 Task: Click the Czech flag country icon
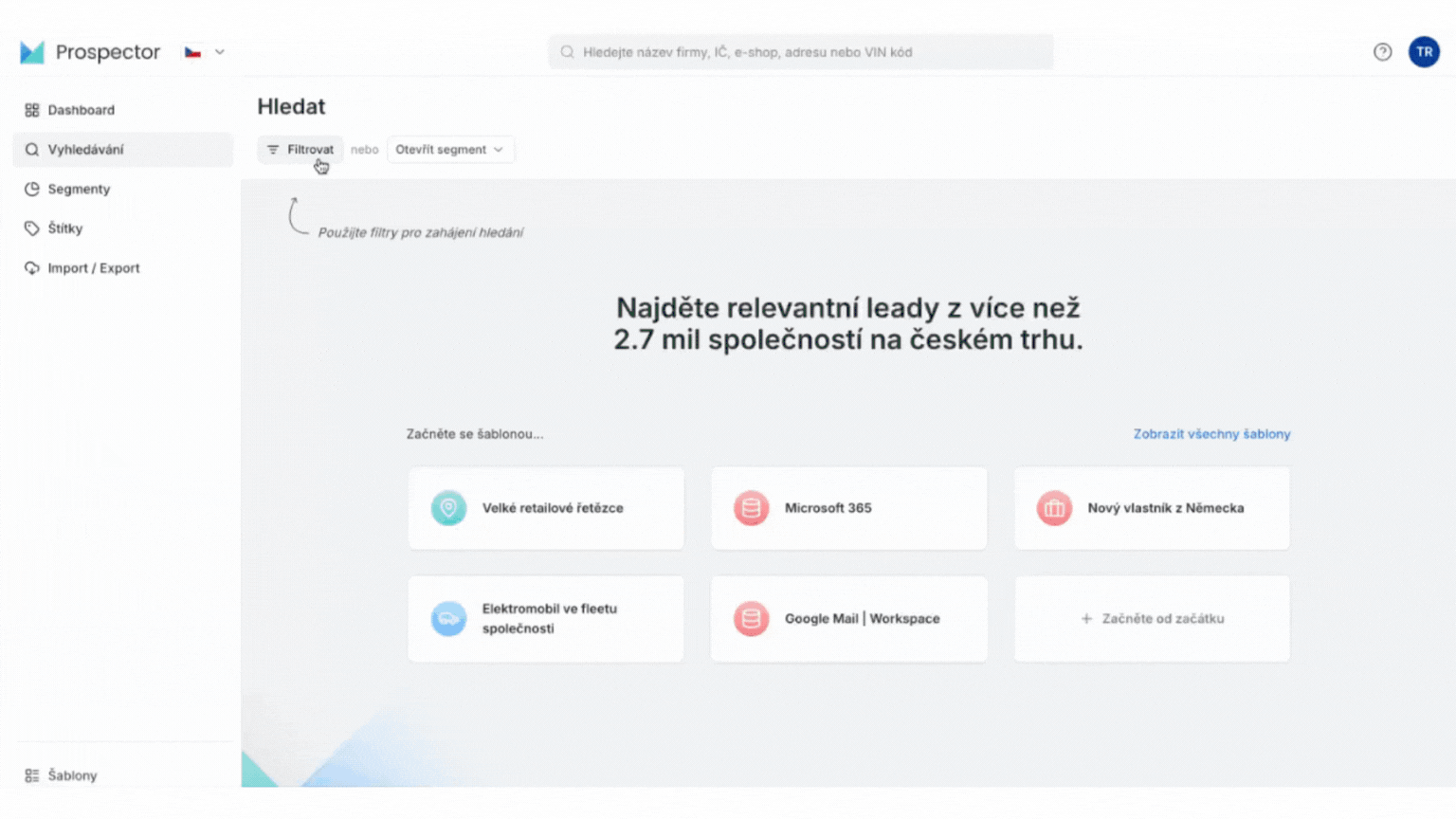192,52
